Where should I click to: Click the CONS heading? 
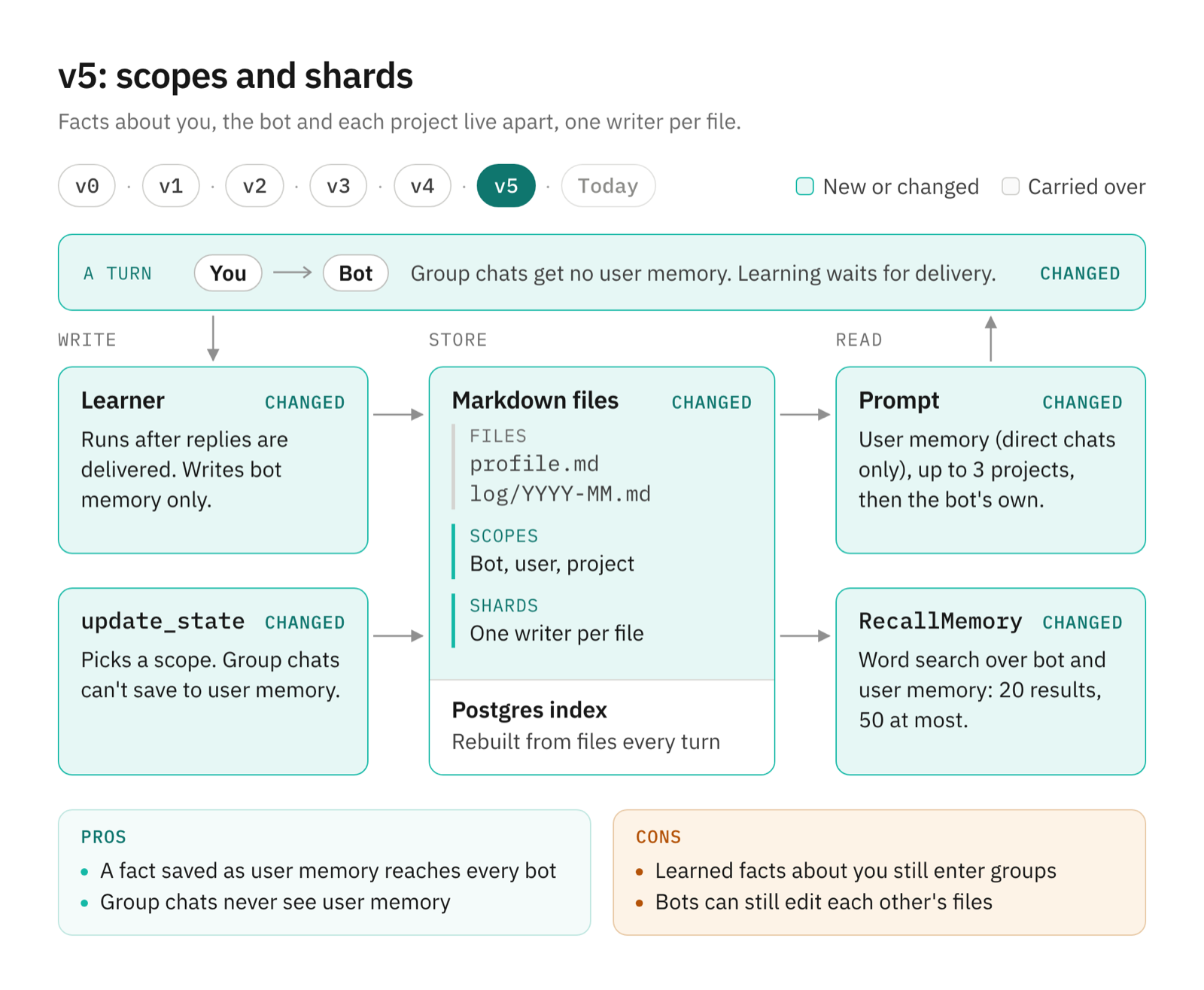point(658,837)
